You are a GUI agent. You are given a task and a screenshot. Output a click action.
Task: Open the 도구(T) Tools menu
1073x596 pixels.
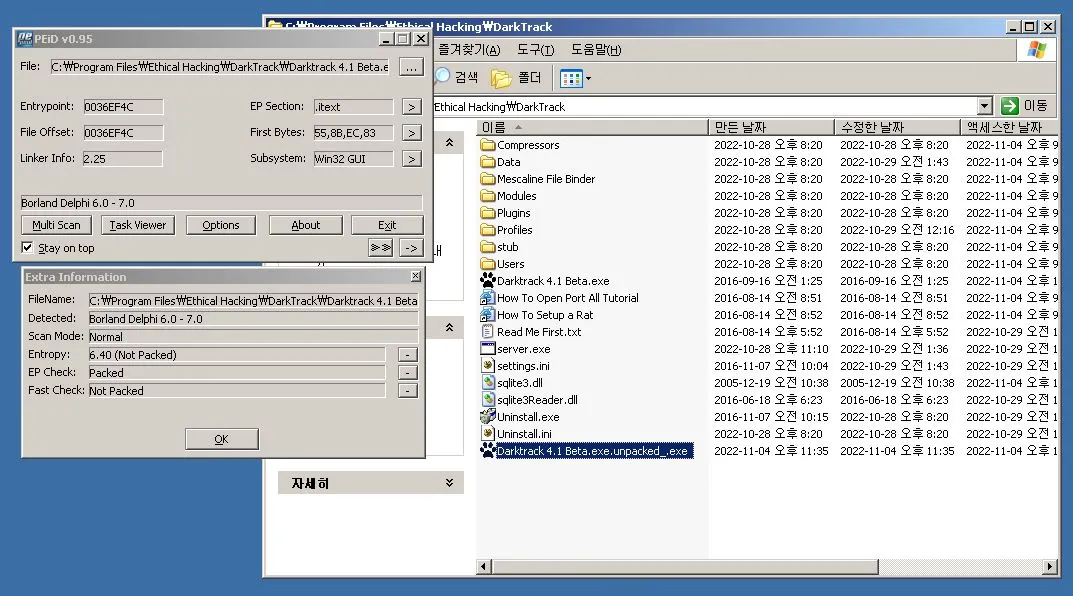coord(535,50)
